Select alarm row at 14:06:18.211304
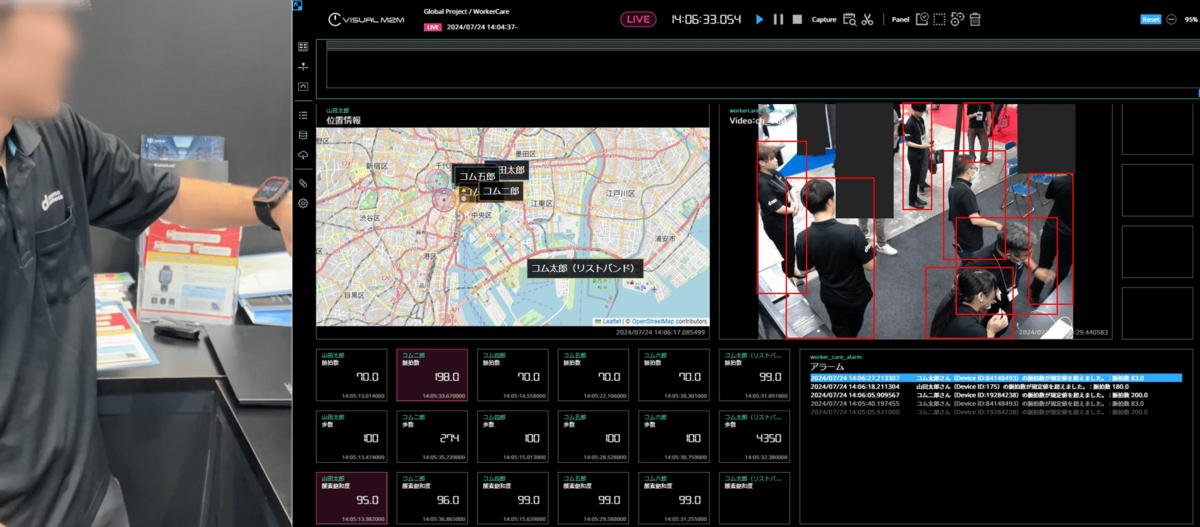 coord(995,386)
